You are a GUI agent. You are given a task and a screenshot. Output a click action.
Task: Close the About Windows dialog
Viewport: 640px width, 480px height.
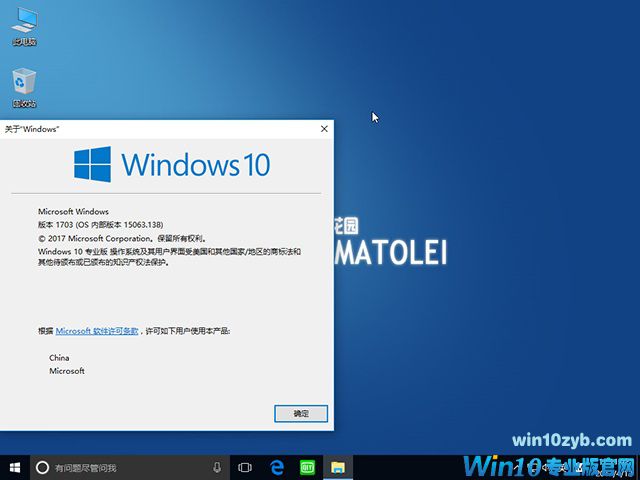(x=323, y=129)
